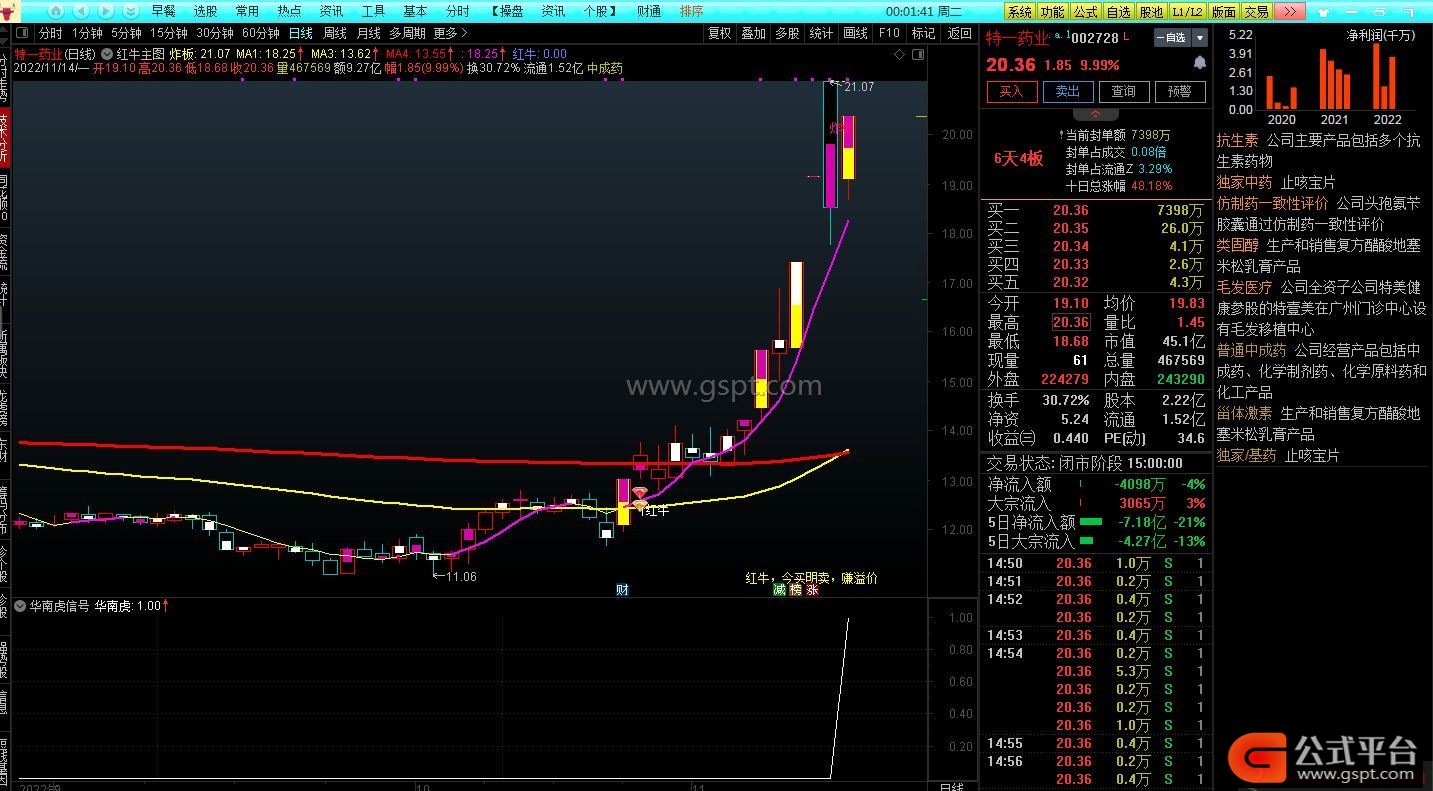Click the -自选 watchlist button
Image resolution: width=1433 pixels, height=791 pixels.
point(1172,38)
